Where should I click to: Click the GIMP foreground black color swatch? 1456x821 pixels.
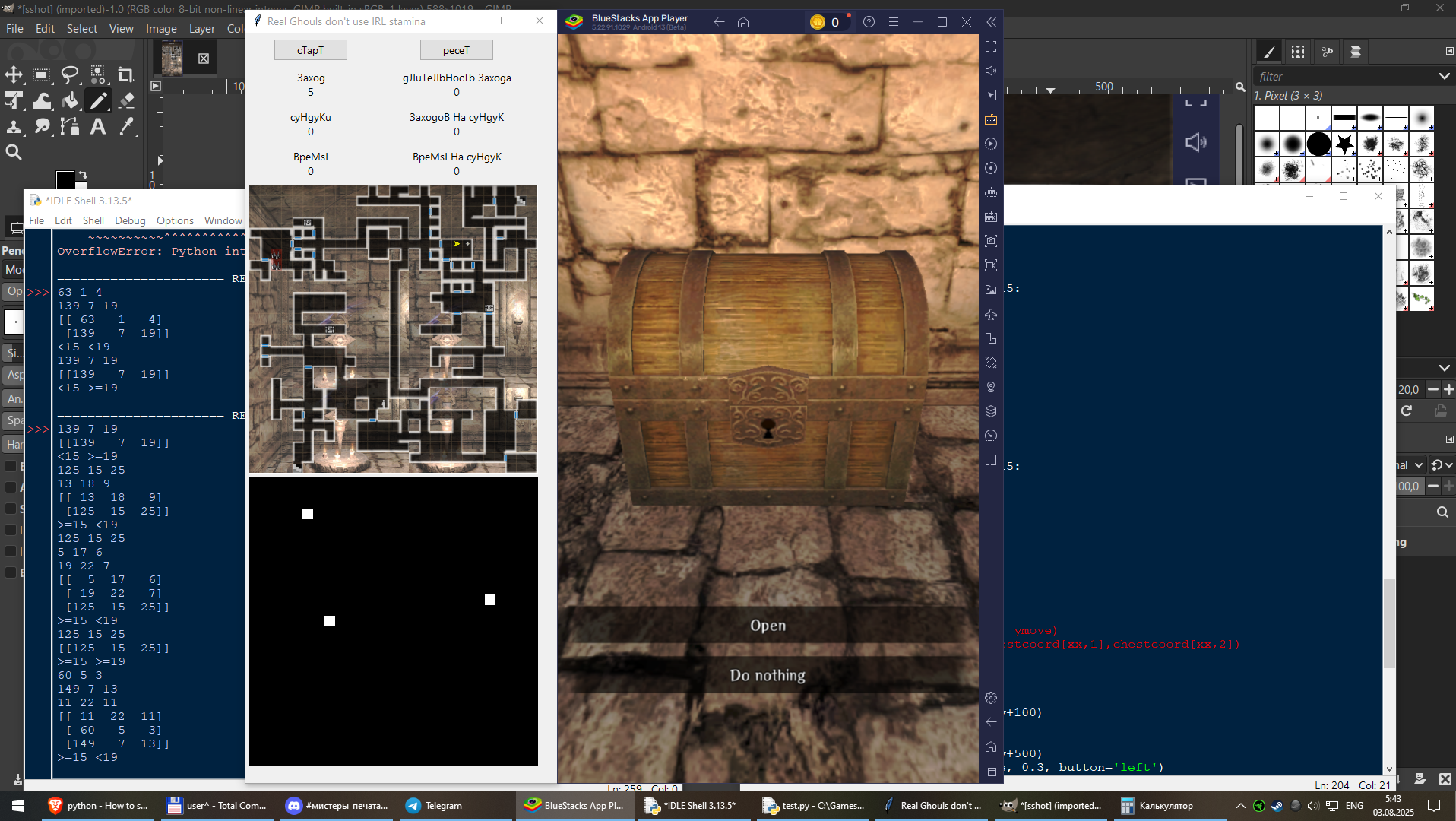[x=65, y=180]
